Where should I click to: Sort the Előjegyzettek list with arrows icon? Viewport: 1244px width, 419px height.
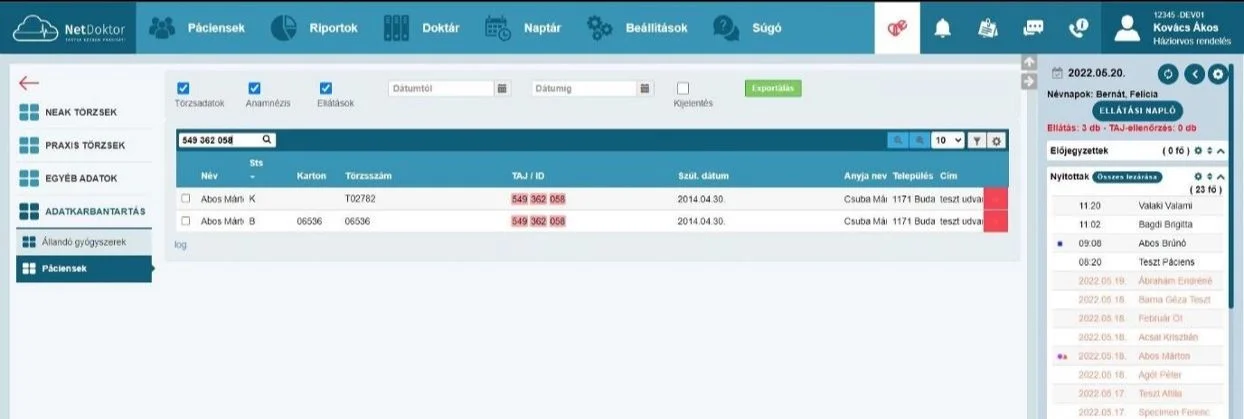point(1210,150)
